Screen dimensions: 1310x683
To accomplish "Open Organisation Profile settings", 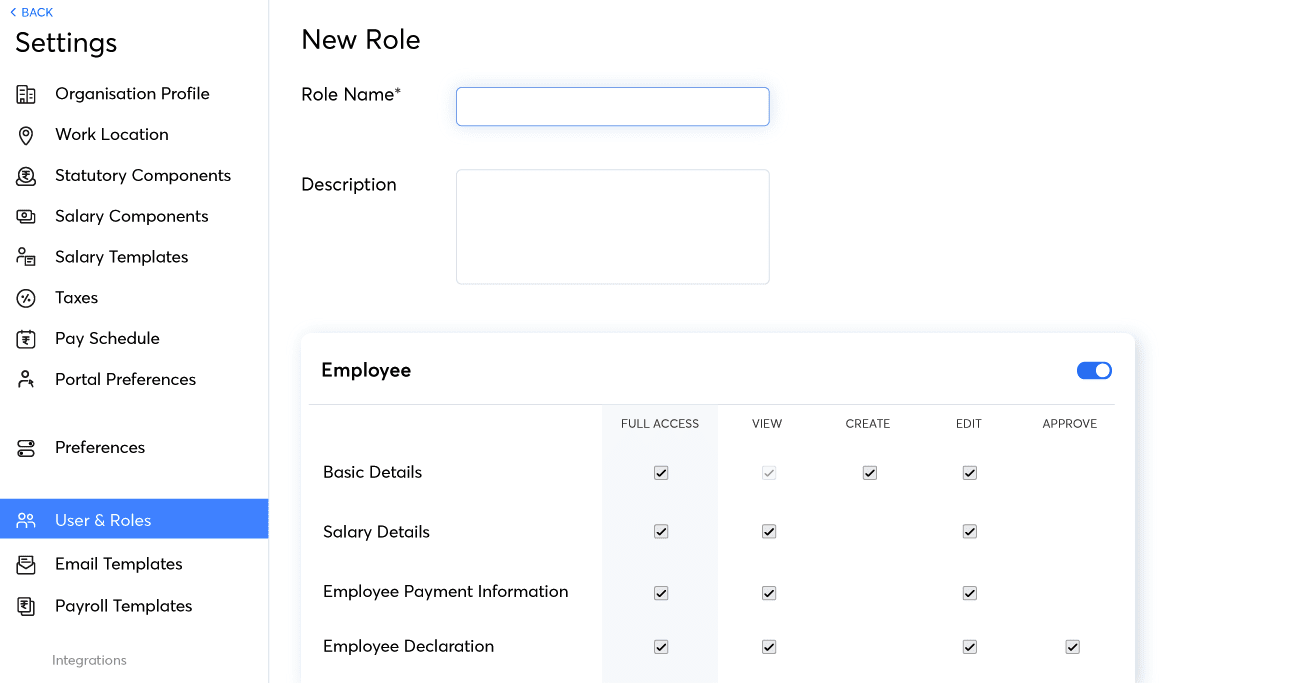I will [x=134, y=94].
